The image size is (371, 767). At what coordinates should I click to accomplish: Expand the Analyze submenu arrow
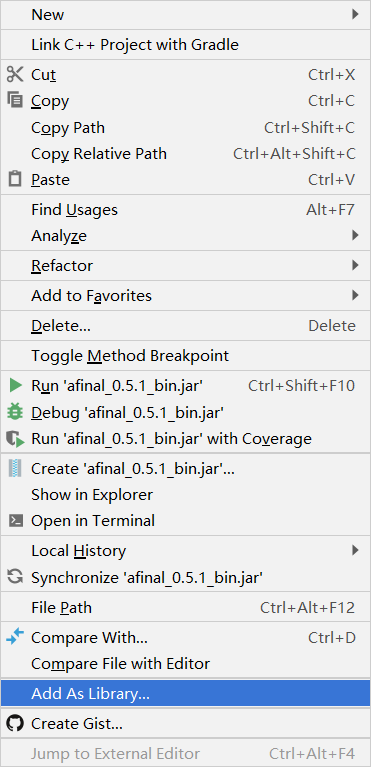tap(355, 236)
